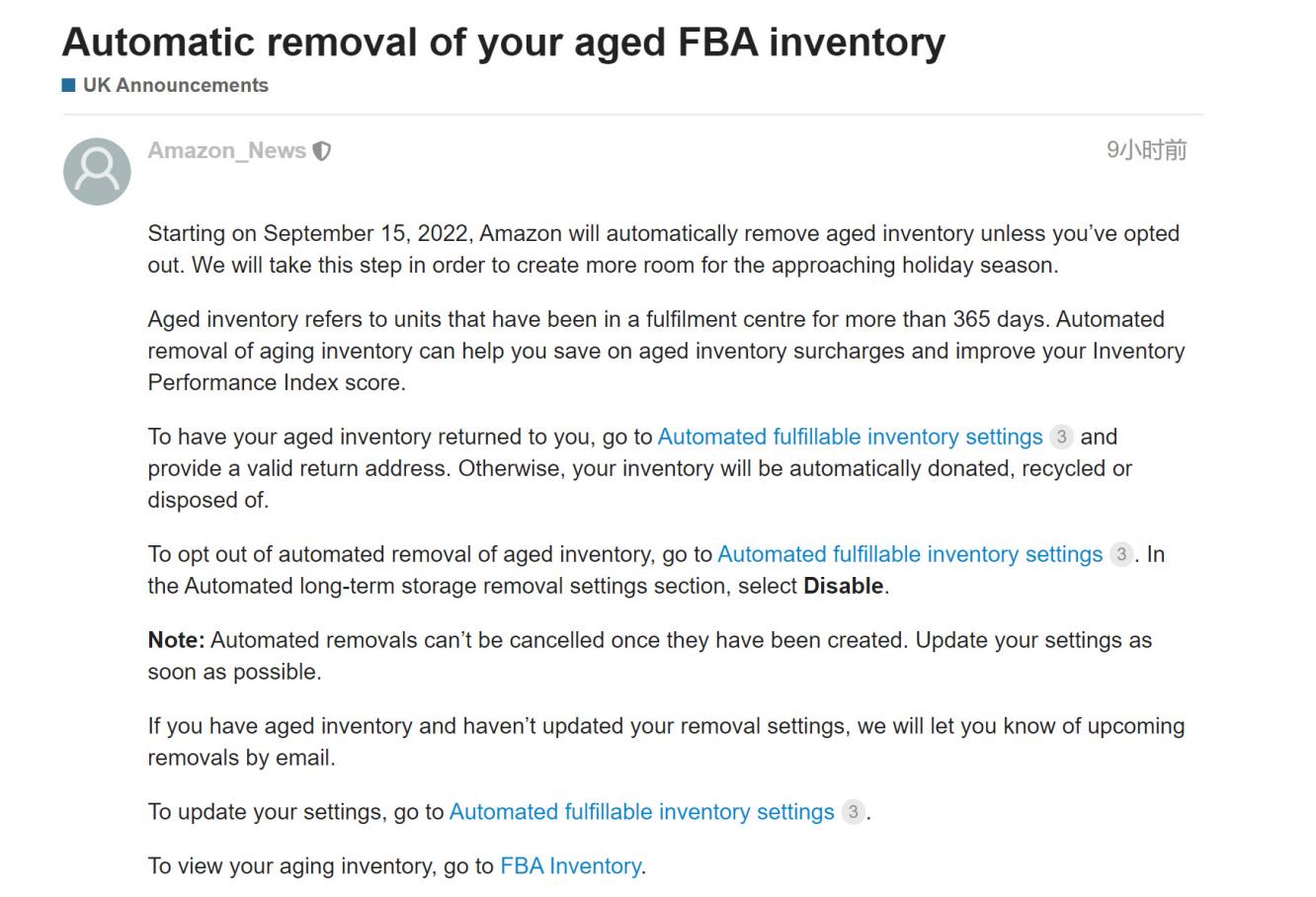The height and width of the screenshot is (897, 1316).
Task: Click the bold 'Disable' word
Action: (843, 586)
